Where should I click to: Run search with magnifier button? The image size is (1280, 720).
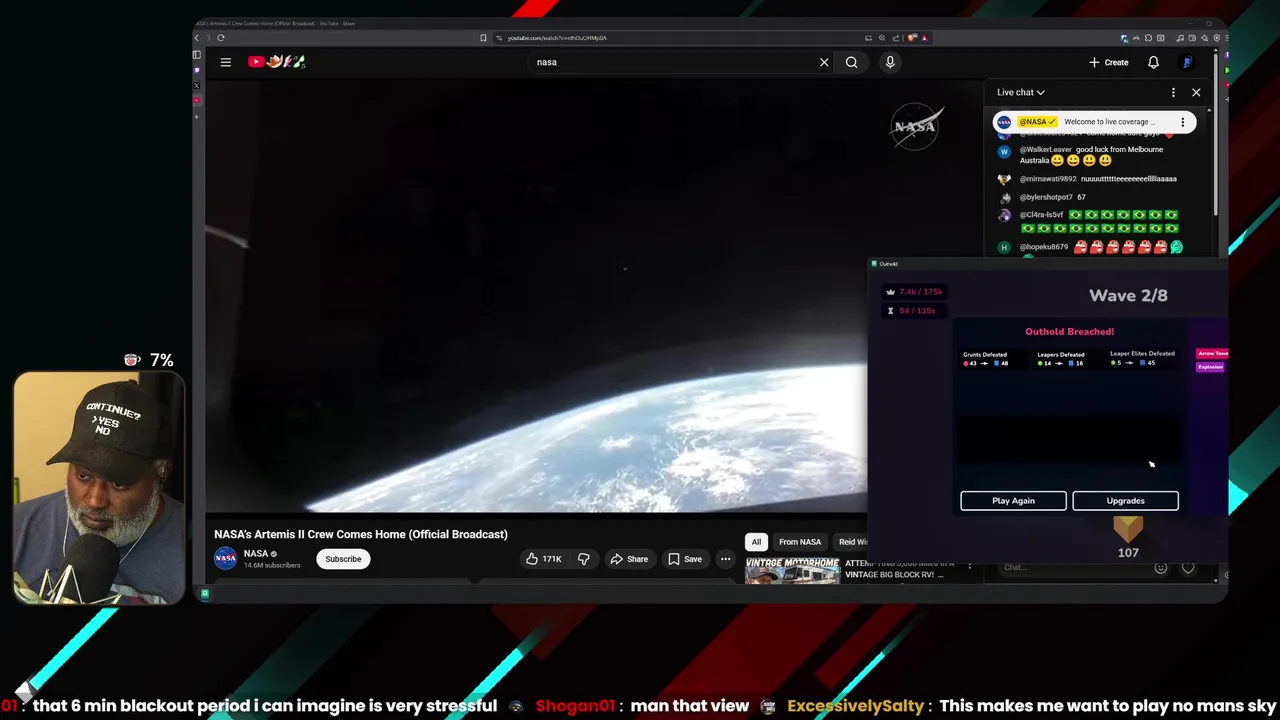tap(852, 62)
